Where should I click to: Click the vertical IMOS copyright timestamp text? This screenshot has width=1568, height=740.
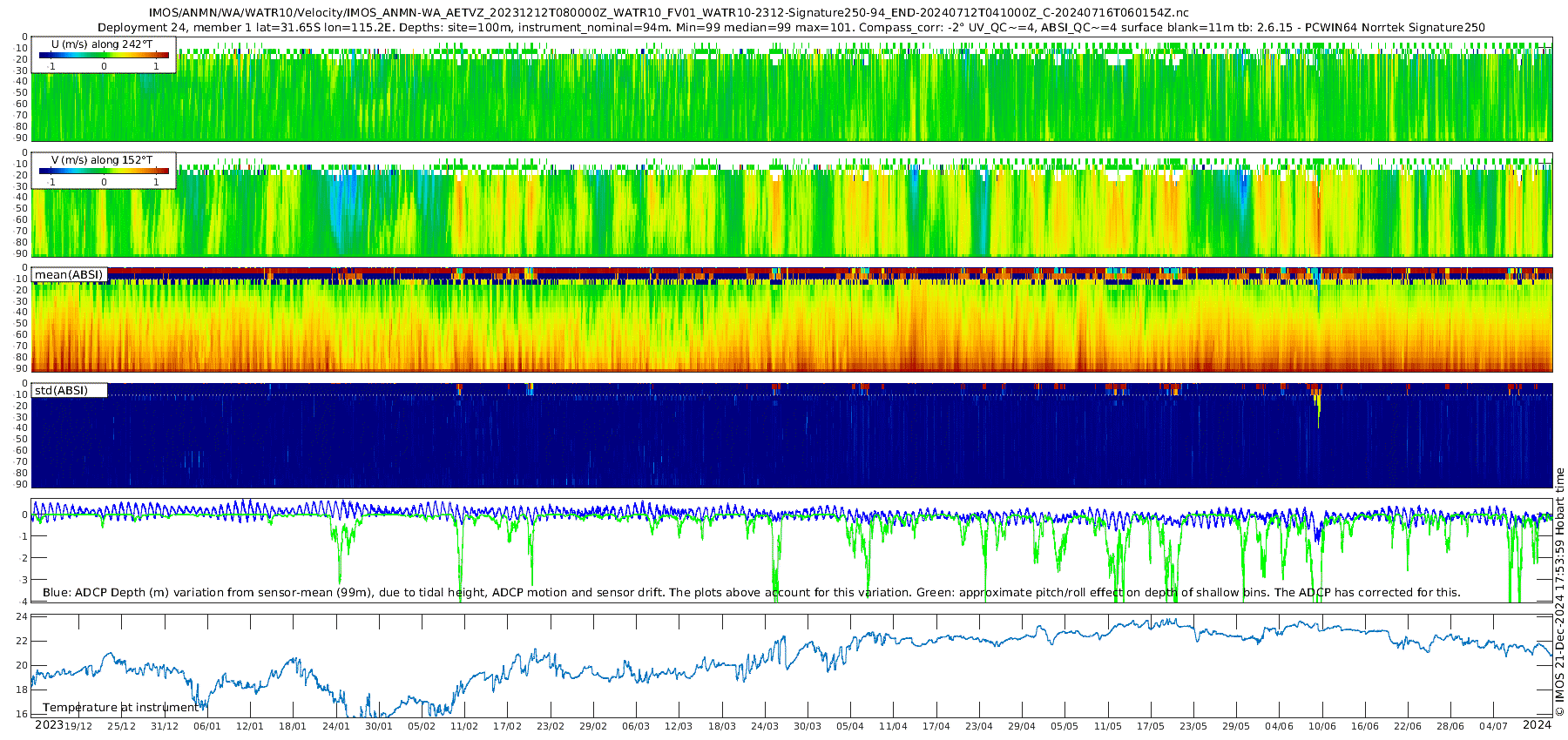(x=1559, y=592)
